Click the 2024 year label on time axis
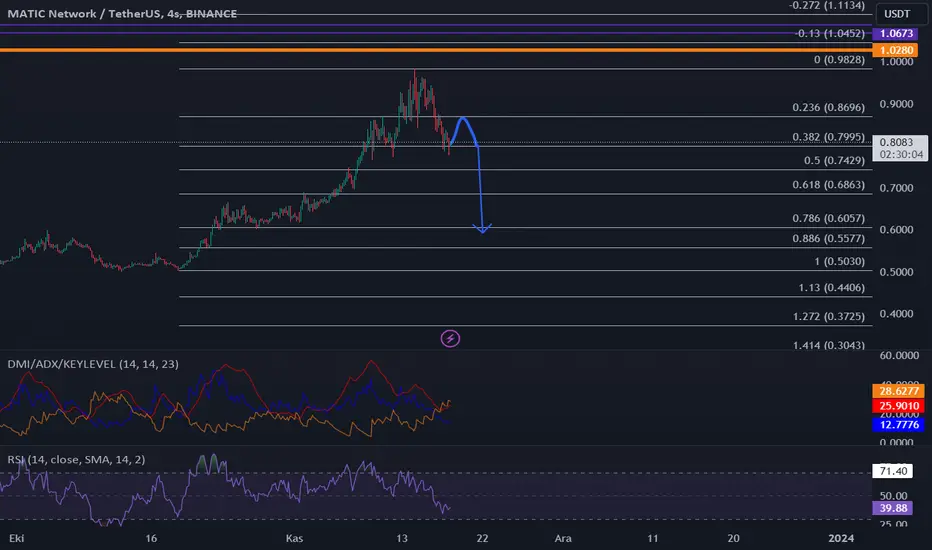Image resolution: width=932 pixels, height=550 pixels. [841, 538]
